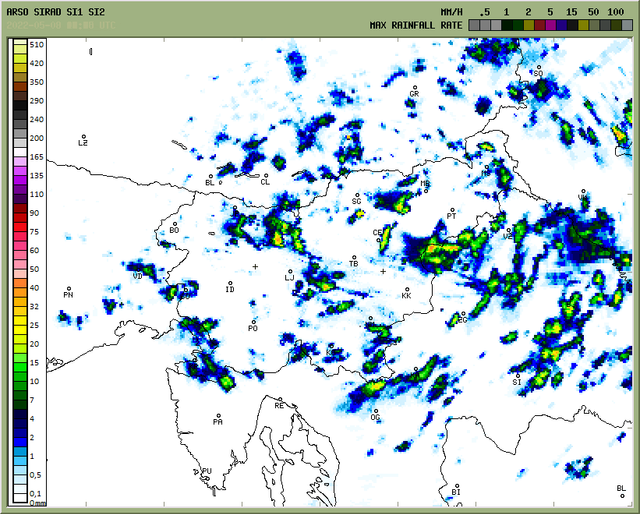The height and width of the screenshot is (514, 640).
Task: Click the KK station label
Action: tap(406, 296)
